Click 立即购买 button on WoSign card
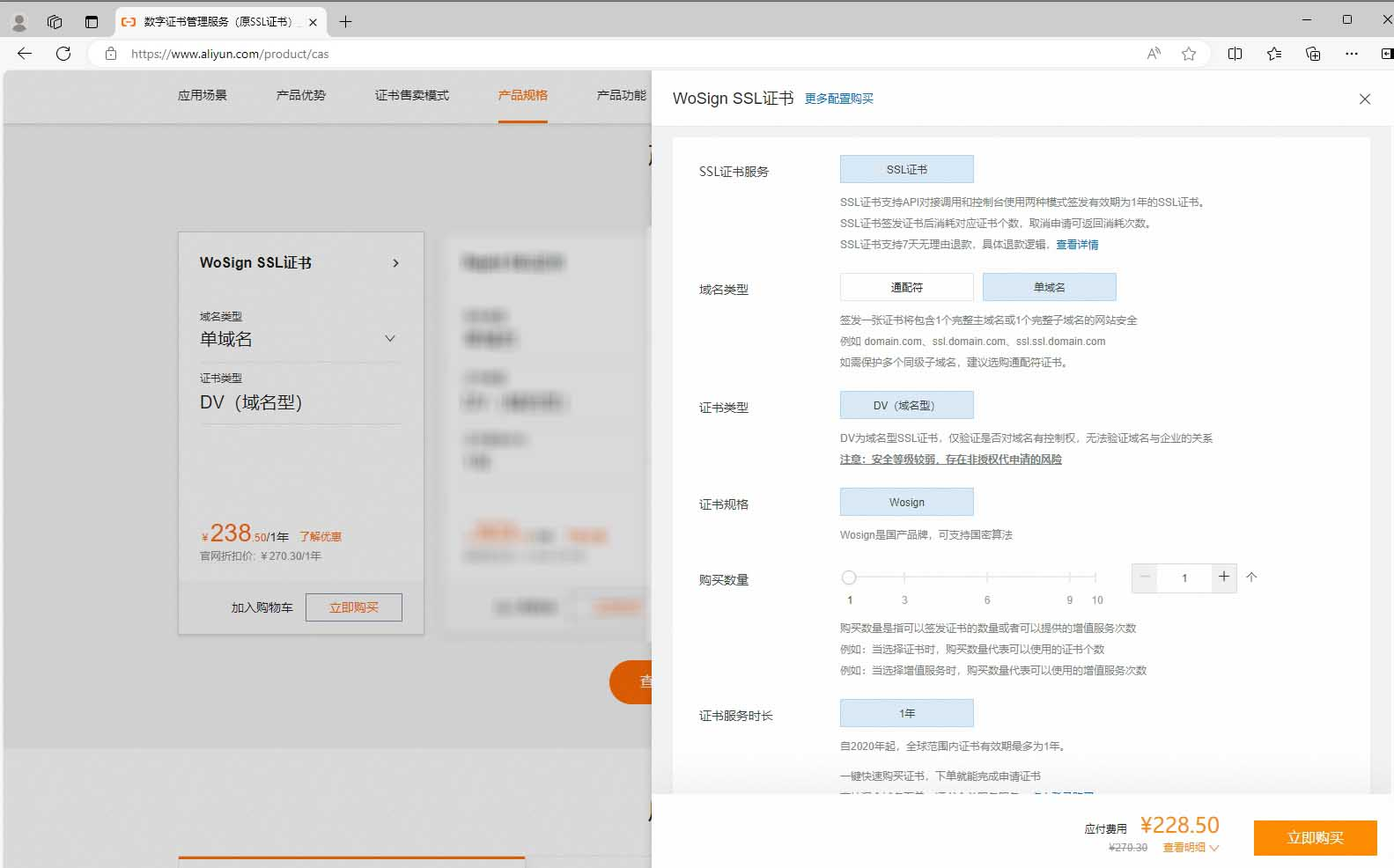This screenshot has width=1394, height=868. pos(354,607)
